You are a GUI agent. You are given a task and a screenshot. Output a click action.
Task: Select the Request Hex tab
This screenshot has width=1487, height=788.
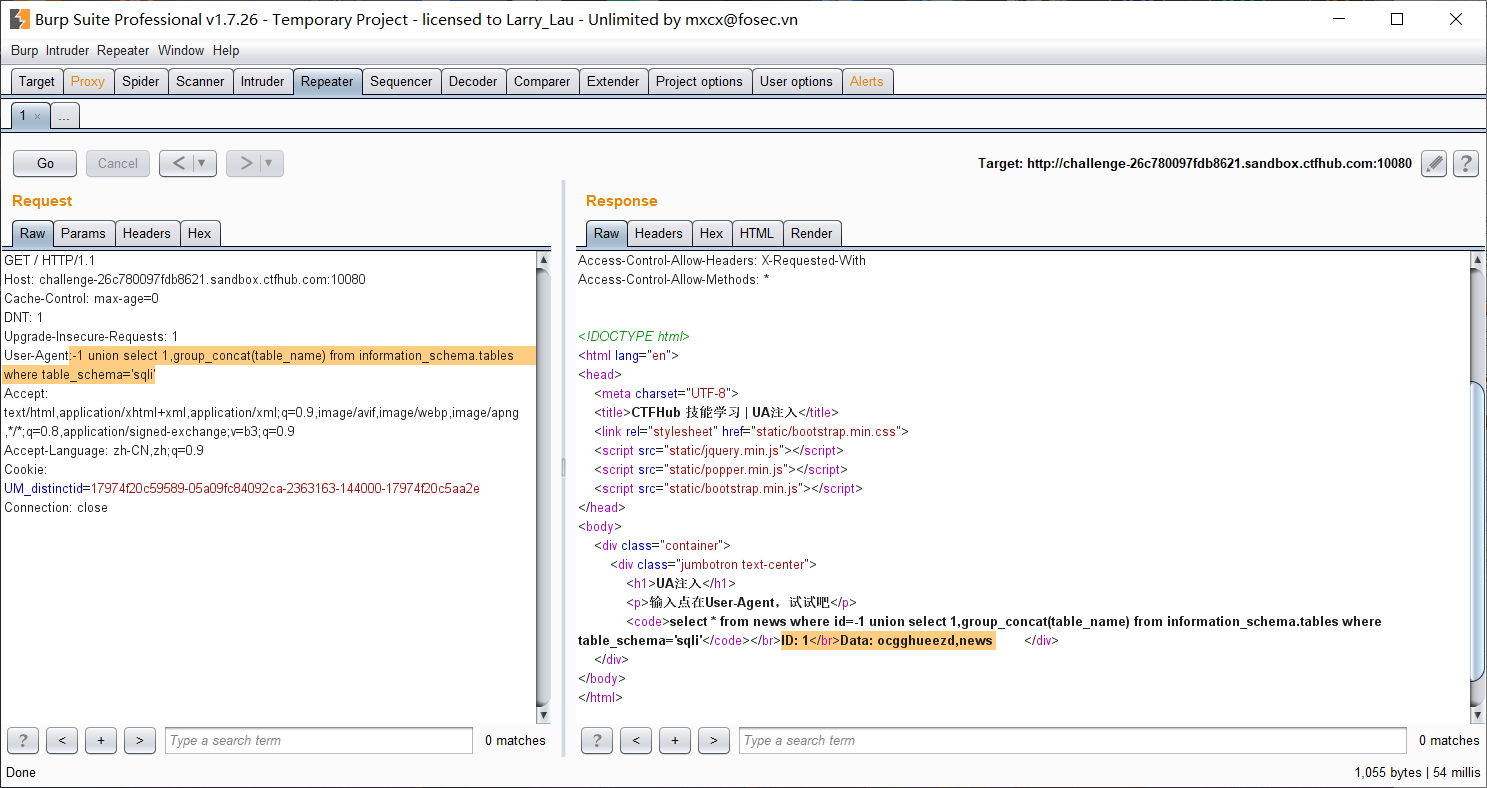(200, 233)
